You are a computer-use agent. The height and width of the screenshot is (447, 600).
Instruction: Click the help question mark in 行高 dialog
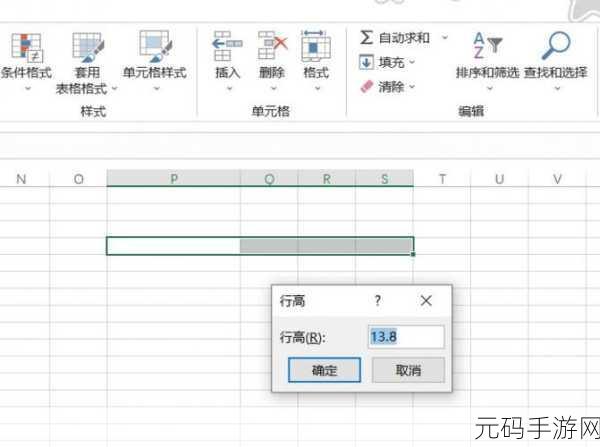pyautogui.click(x=378, y=301)
